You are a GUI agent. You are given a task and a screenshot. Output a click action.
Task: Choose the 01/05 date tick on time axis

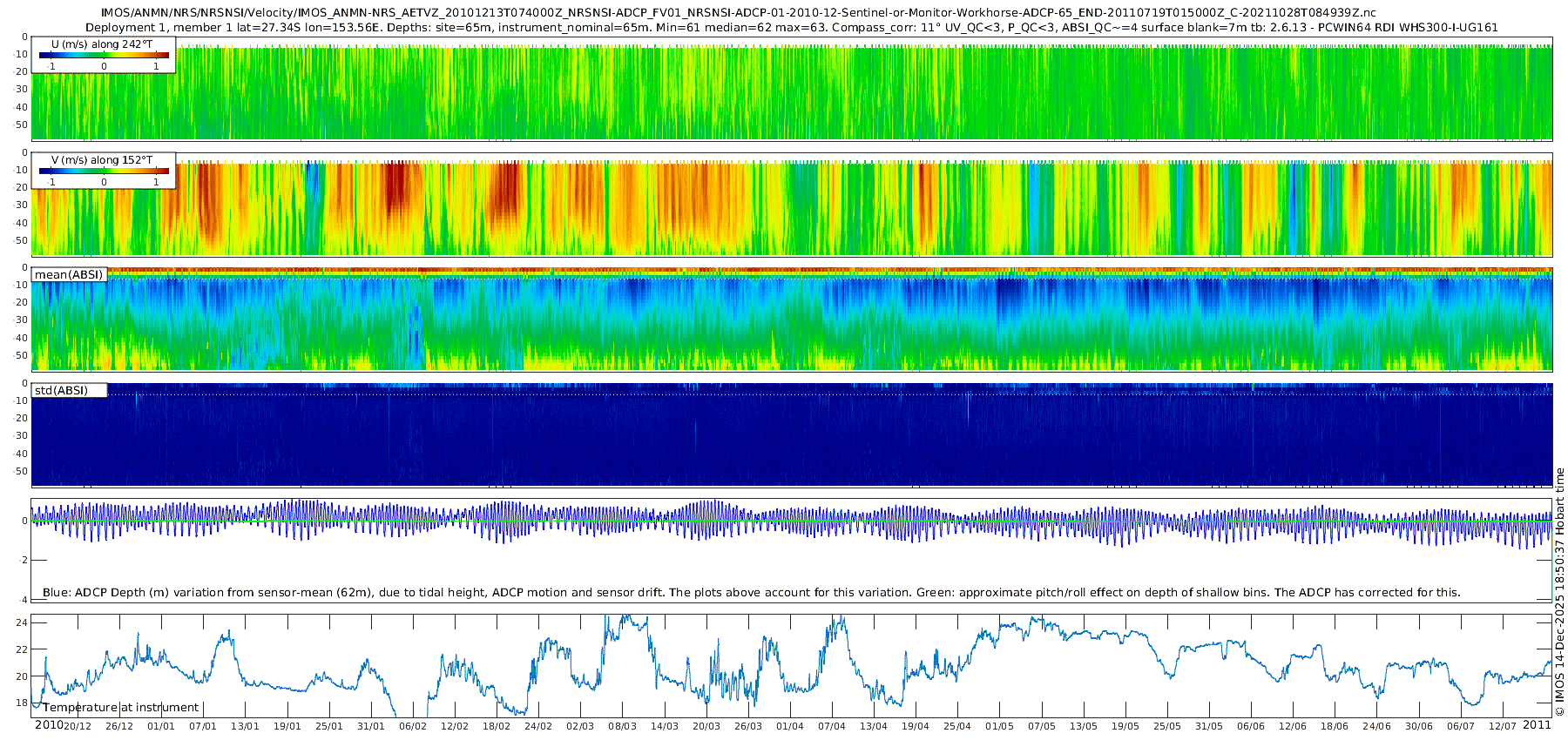click(999, 726)
